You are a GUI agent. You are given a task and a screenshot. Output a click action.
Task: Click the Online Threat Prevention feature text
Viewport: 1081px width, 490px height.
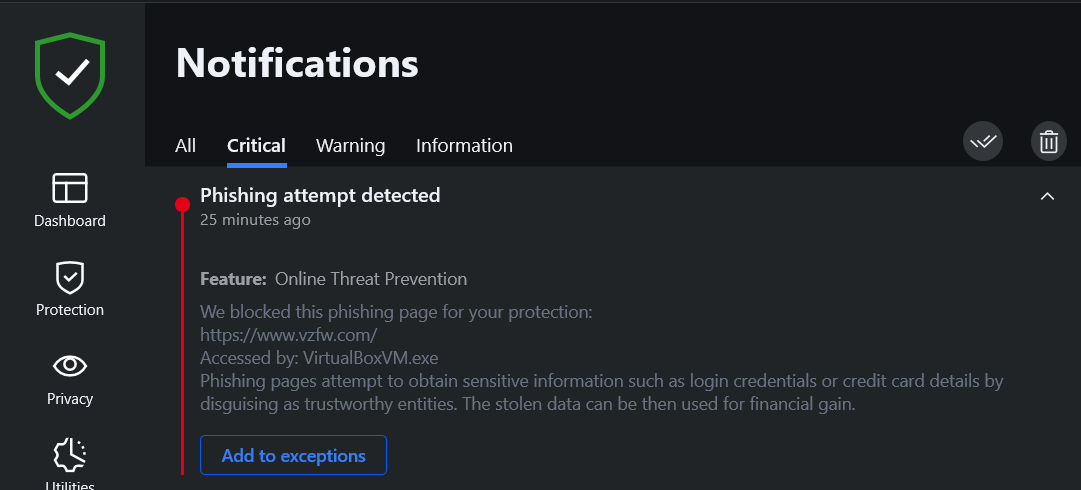coord(371,279)
